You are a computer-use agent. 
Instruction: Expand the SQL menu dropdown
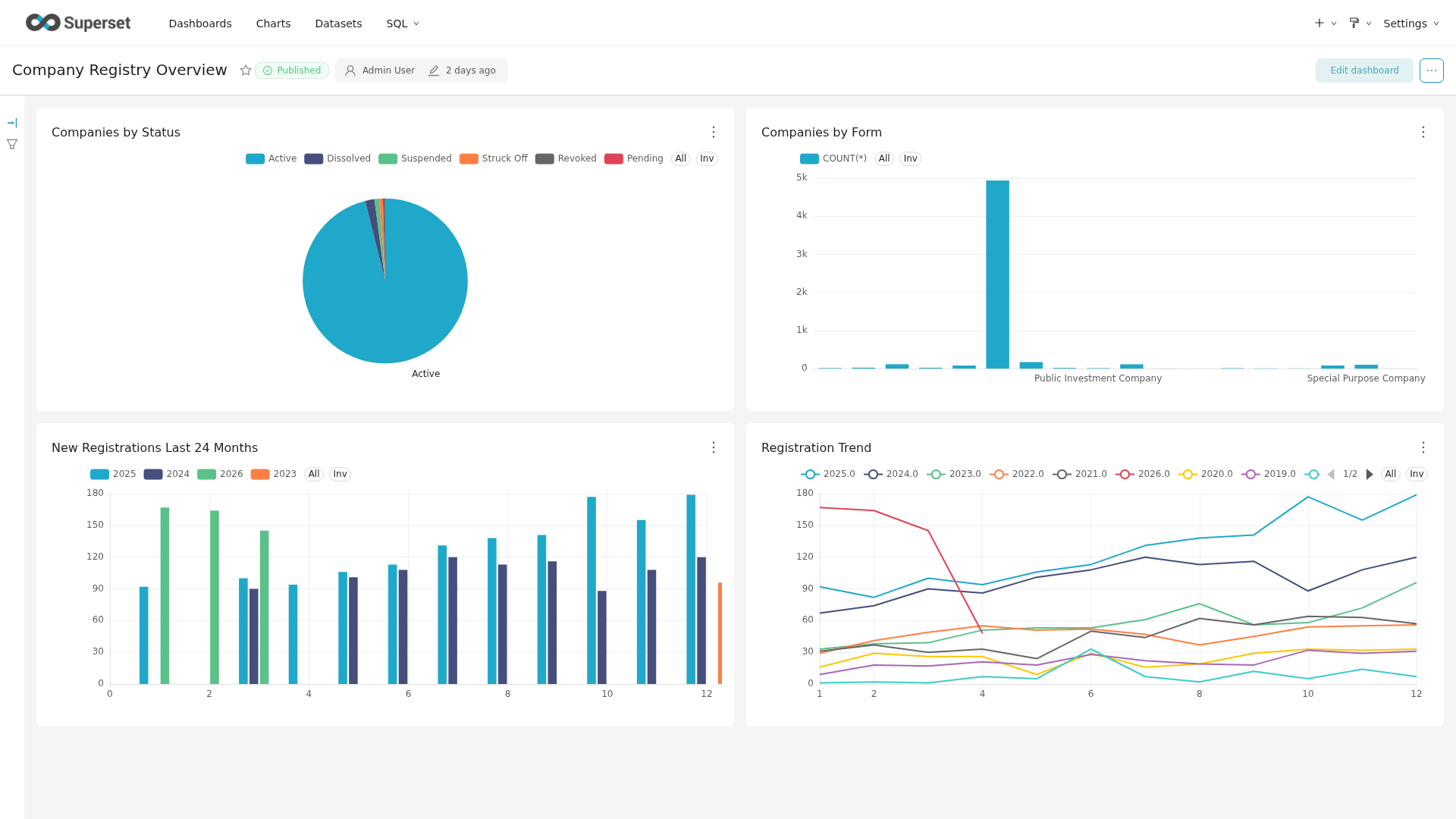coord(403,24)
